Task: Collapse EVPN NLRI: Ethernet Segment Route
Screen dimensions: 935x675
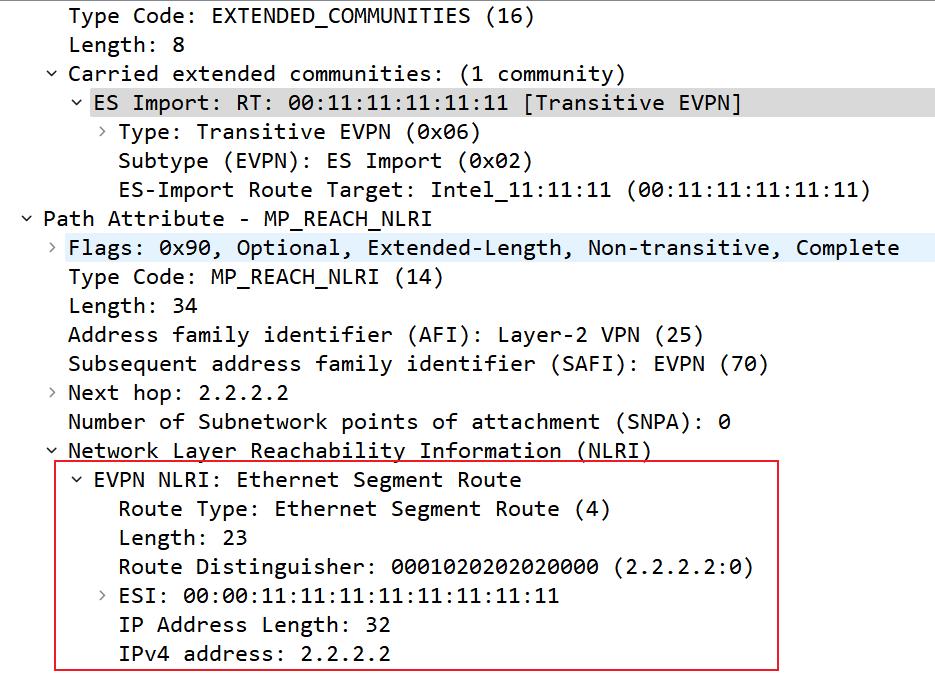Action: point(77,480)
